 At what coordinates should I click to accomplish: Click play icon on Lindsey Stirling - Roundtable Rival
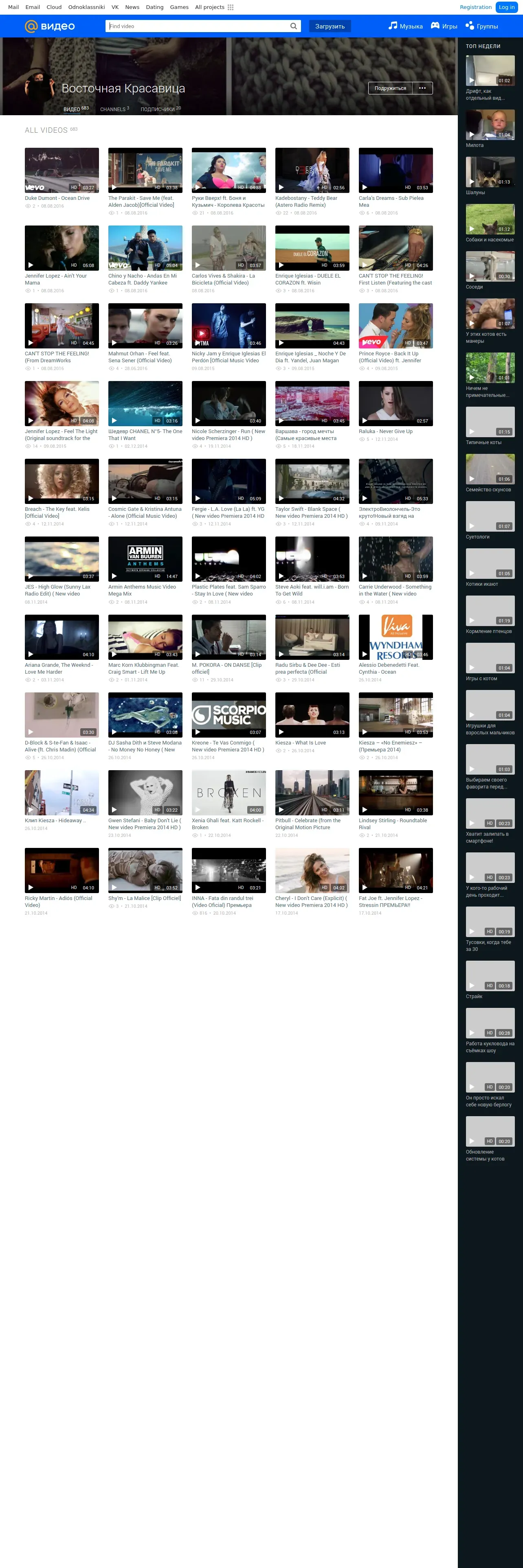coord(364,810)
